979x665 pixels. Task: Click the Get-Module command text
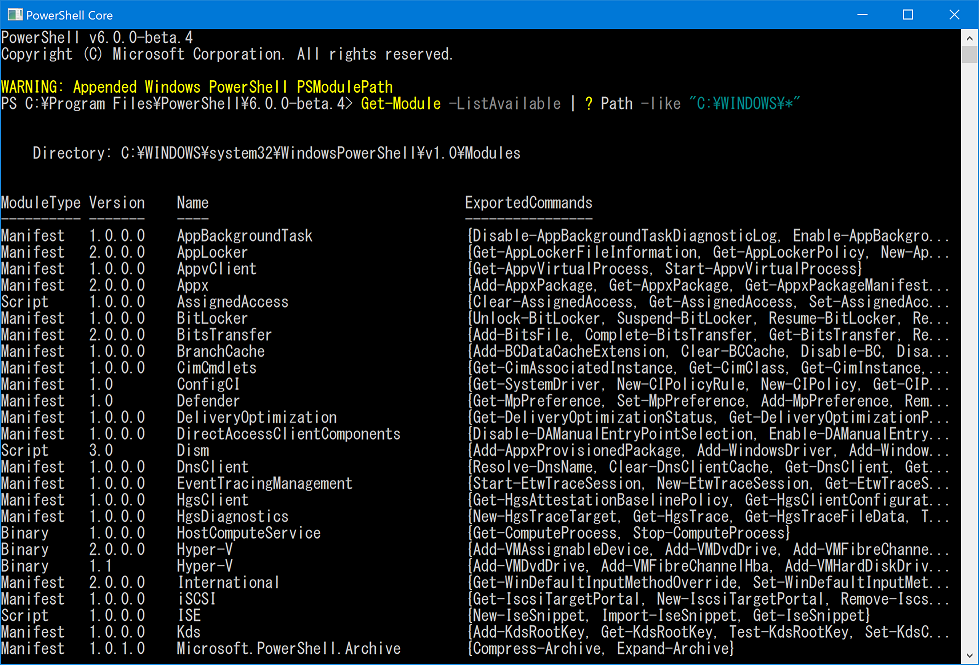(401, 104)
